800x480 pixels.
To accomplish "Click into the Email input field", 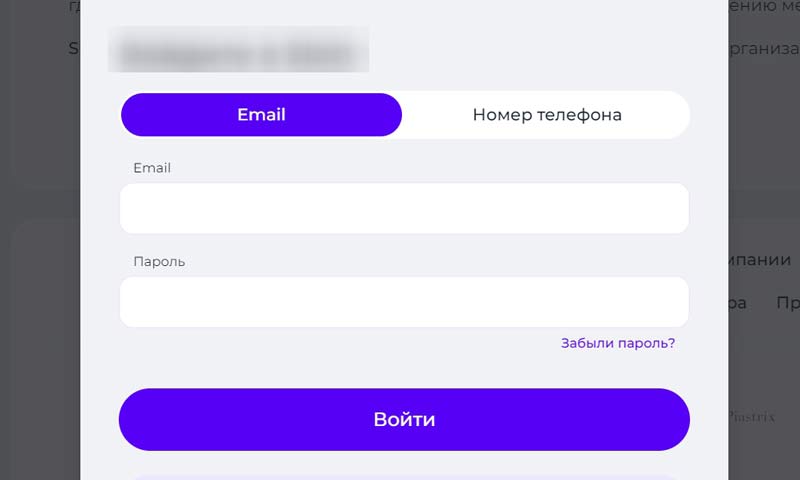I will (x=404, y=208).
